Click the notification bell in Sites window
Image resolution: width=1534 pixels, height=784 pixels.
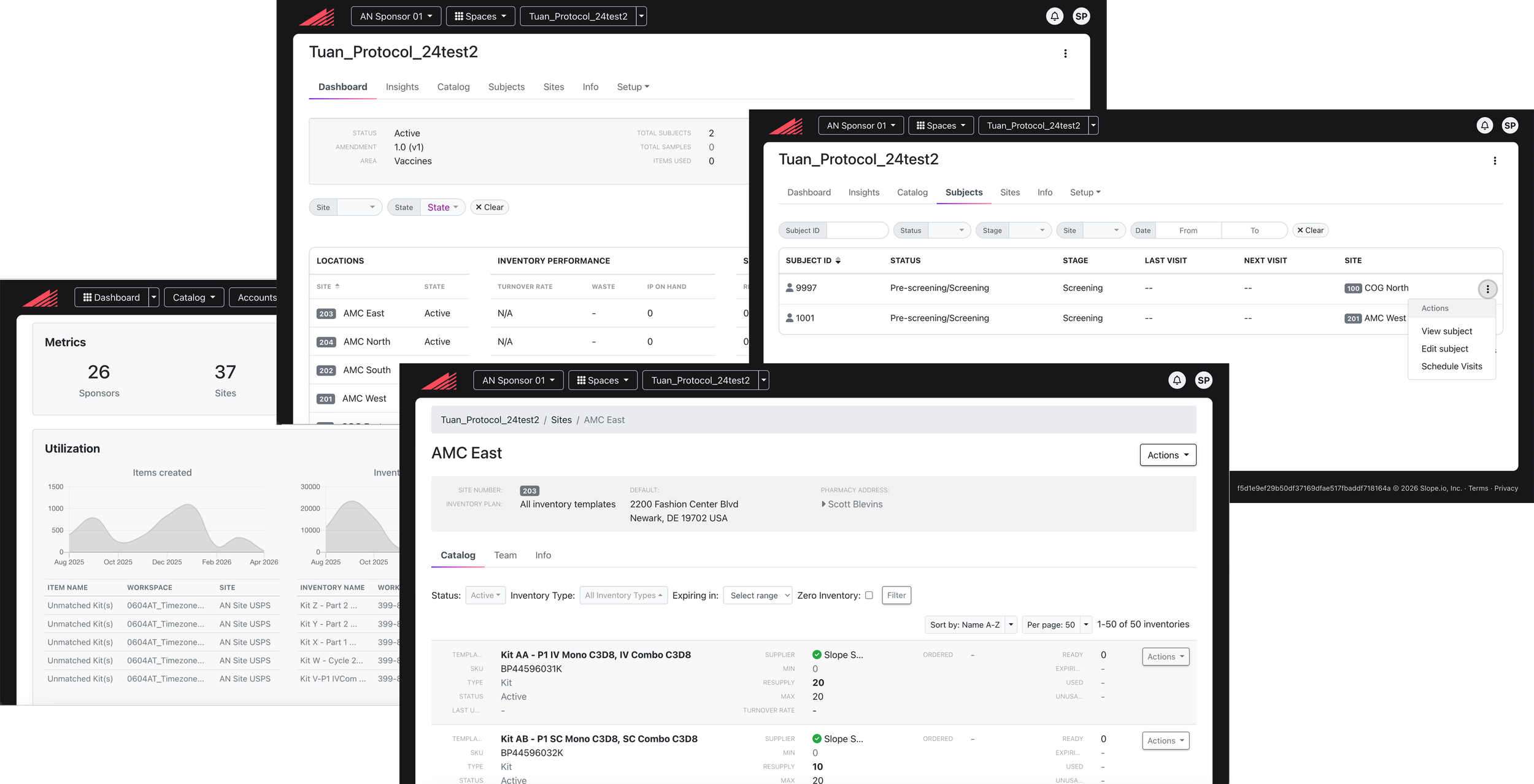pos(1176,380)
